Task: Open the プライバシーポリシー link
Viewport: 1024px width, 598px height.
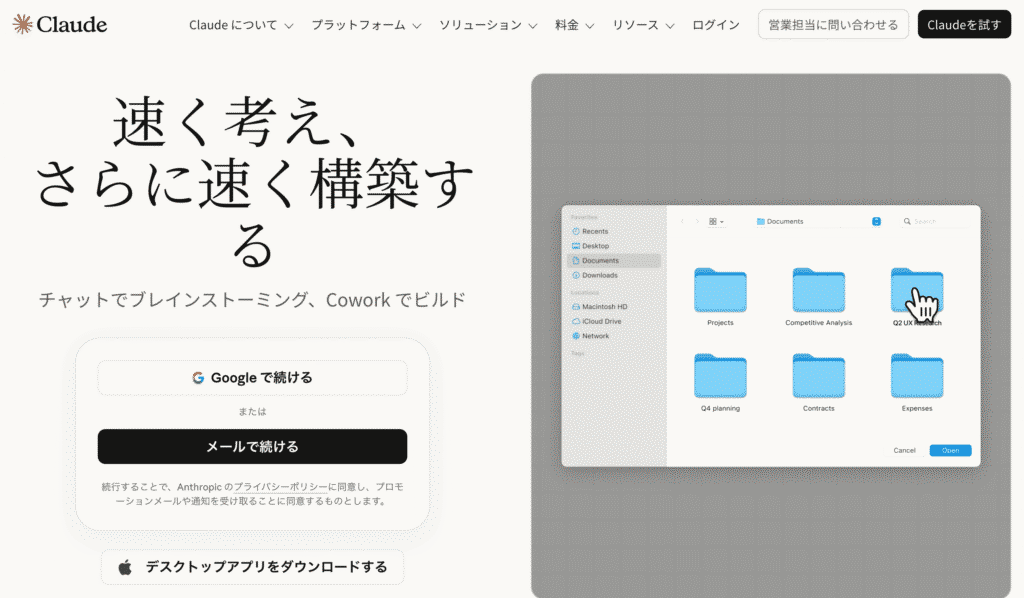Action: (281, 487)
